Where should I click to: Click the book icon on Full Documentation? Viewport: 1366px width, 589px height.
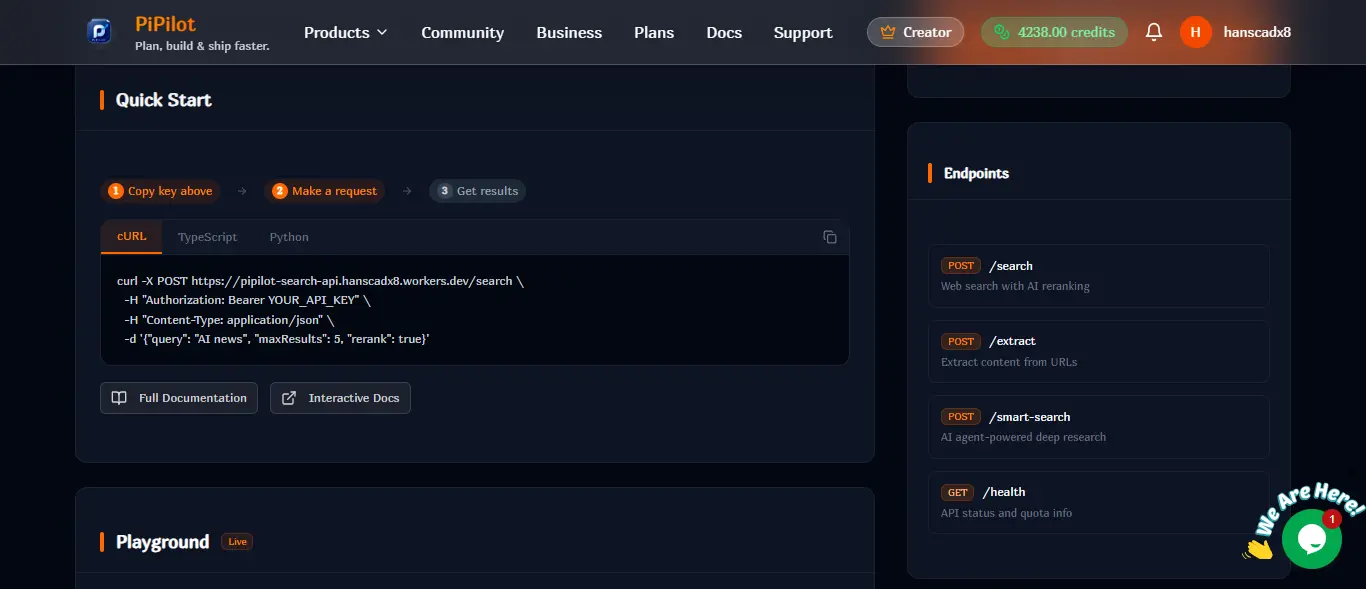pyautogui.click(x=119, y=398)
